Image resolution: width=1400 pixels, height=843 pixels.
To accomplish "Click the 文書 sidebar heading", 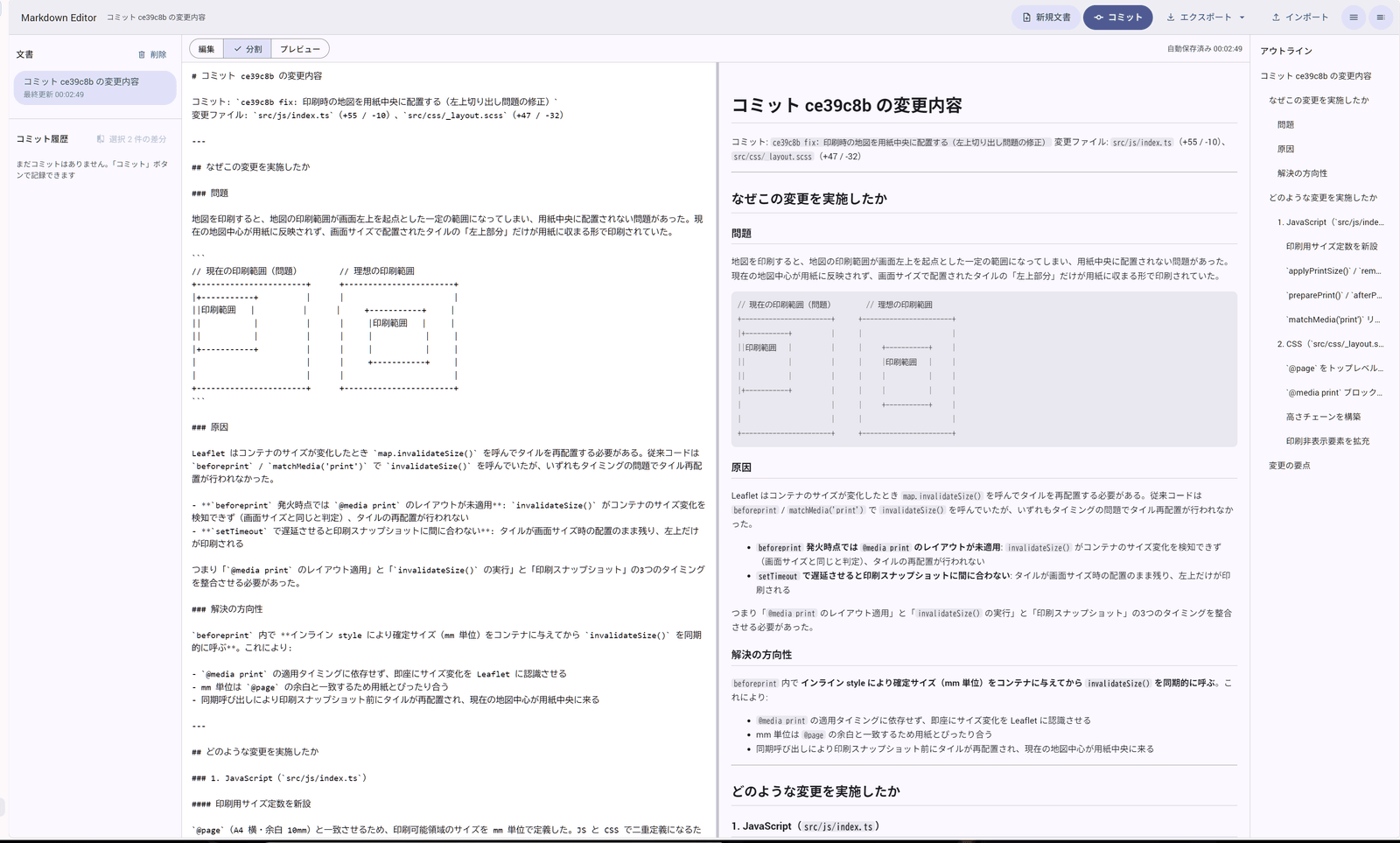I will click(x=24, y=54).
